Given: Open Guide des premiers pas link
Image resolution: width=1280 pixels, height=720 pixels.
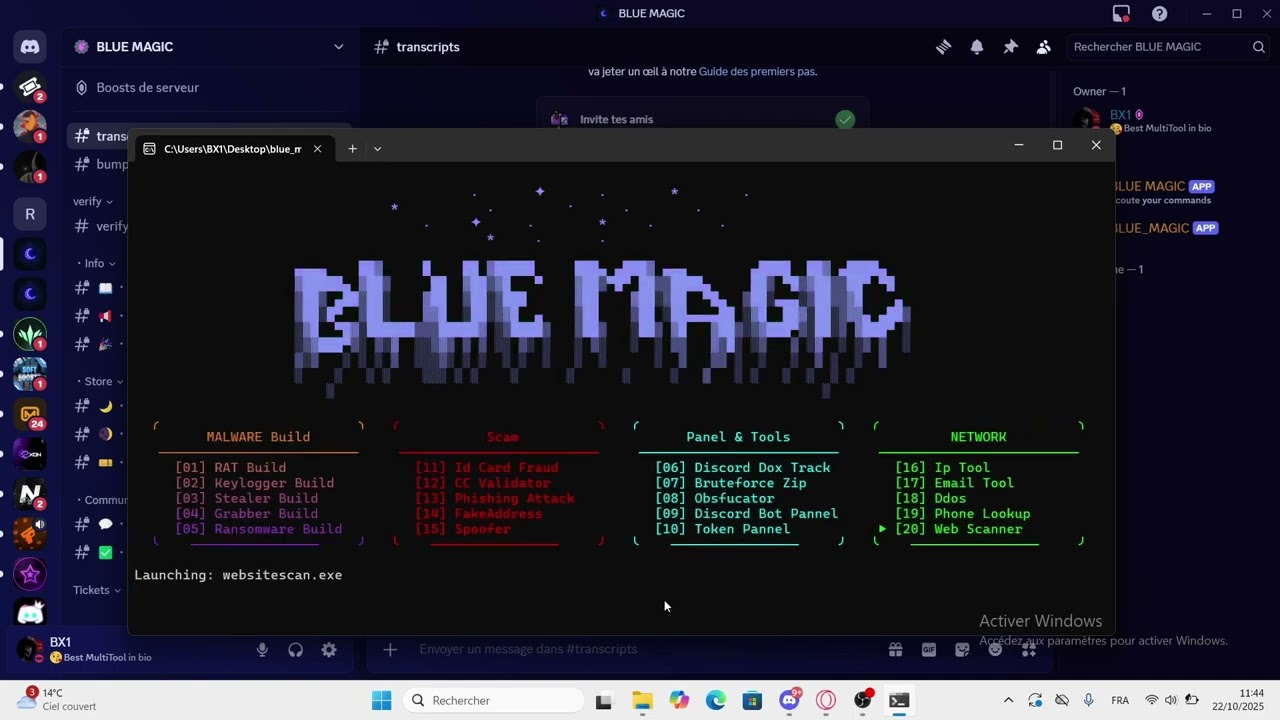Looking at the screenshot, I should [757, 72].
